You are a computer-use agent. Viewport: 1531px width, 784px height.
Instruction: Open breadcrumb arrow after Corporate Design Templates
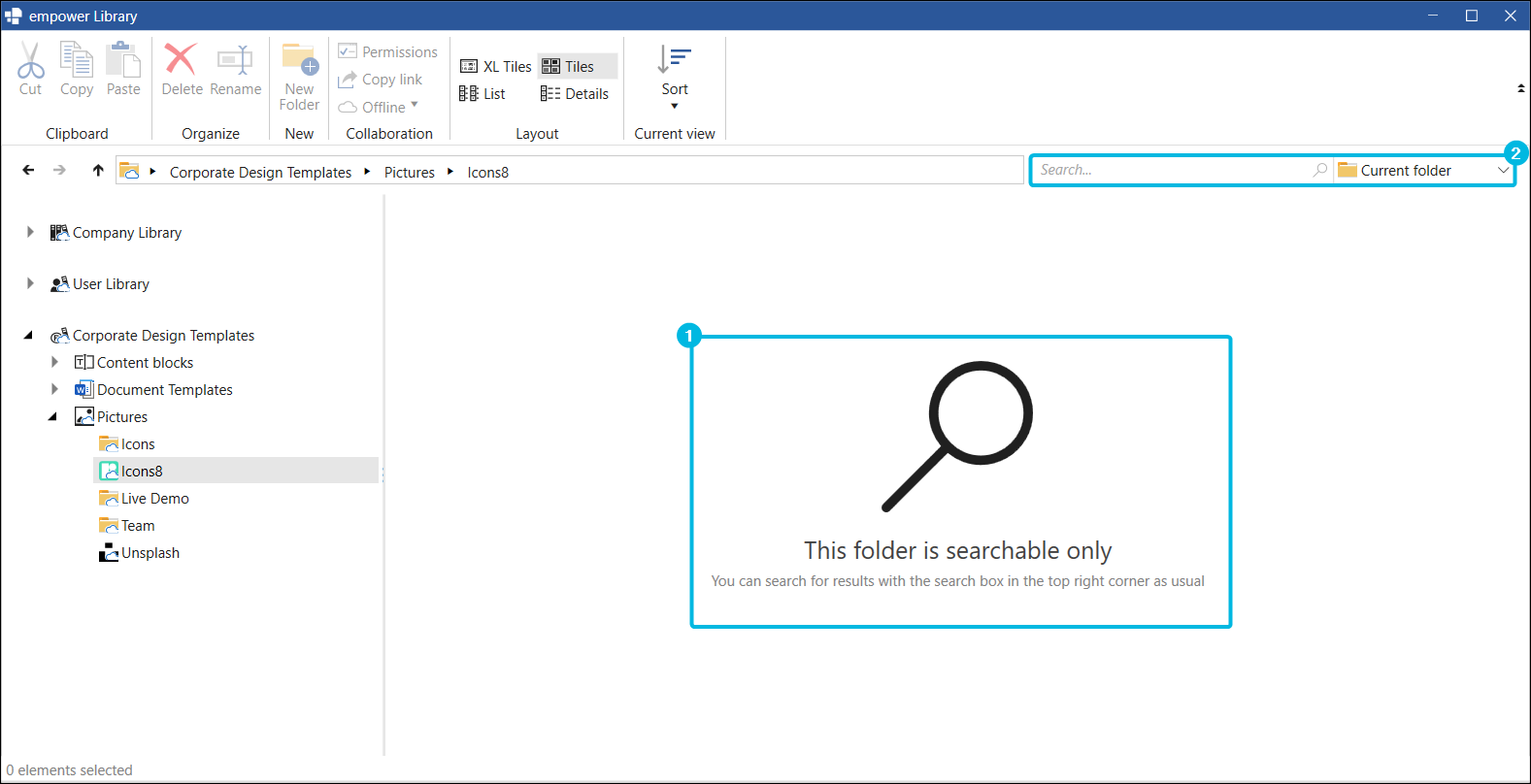[x=367, y=172]
